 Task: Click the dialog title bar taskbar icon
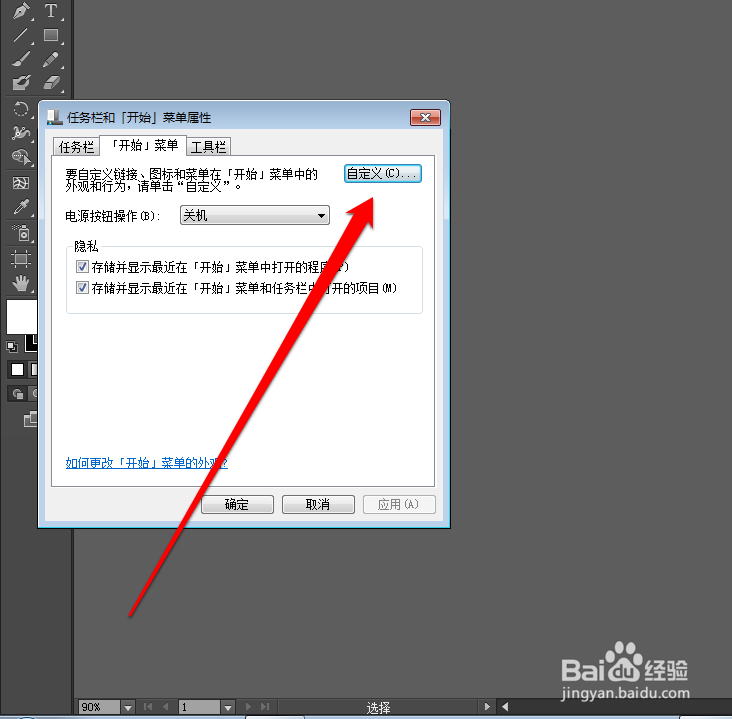coord(55,117)
